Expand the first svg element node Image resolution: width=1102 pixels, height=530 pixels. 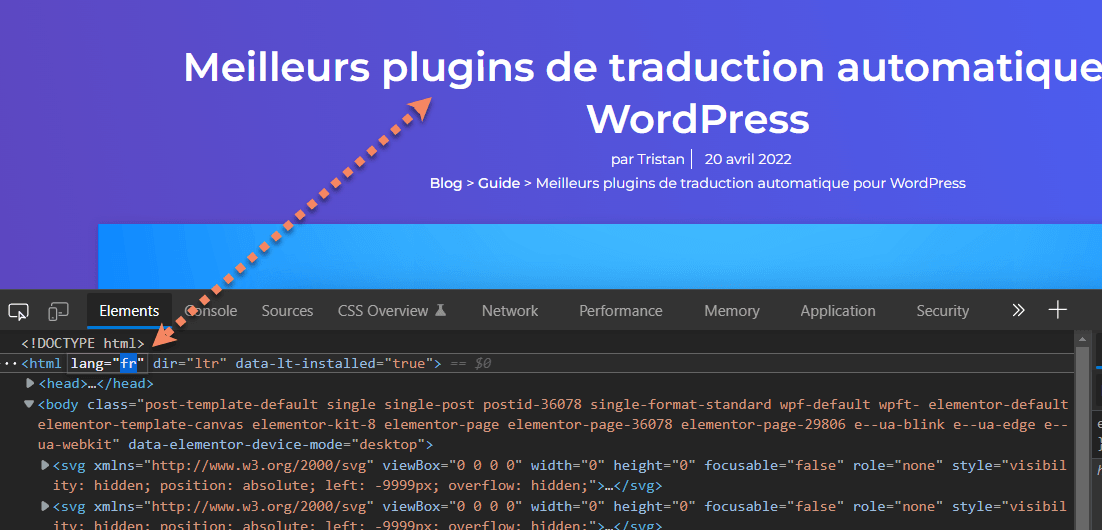tap(46, 465)
